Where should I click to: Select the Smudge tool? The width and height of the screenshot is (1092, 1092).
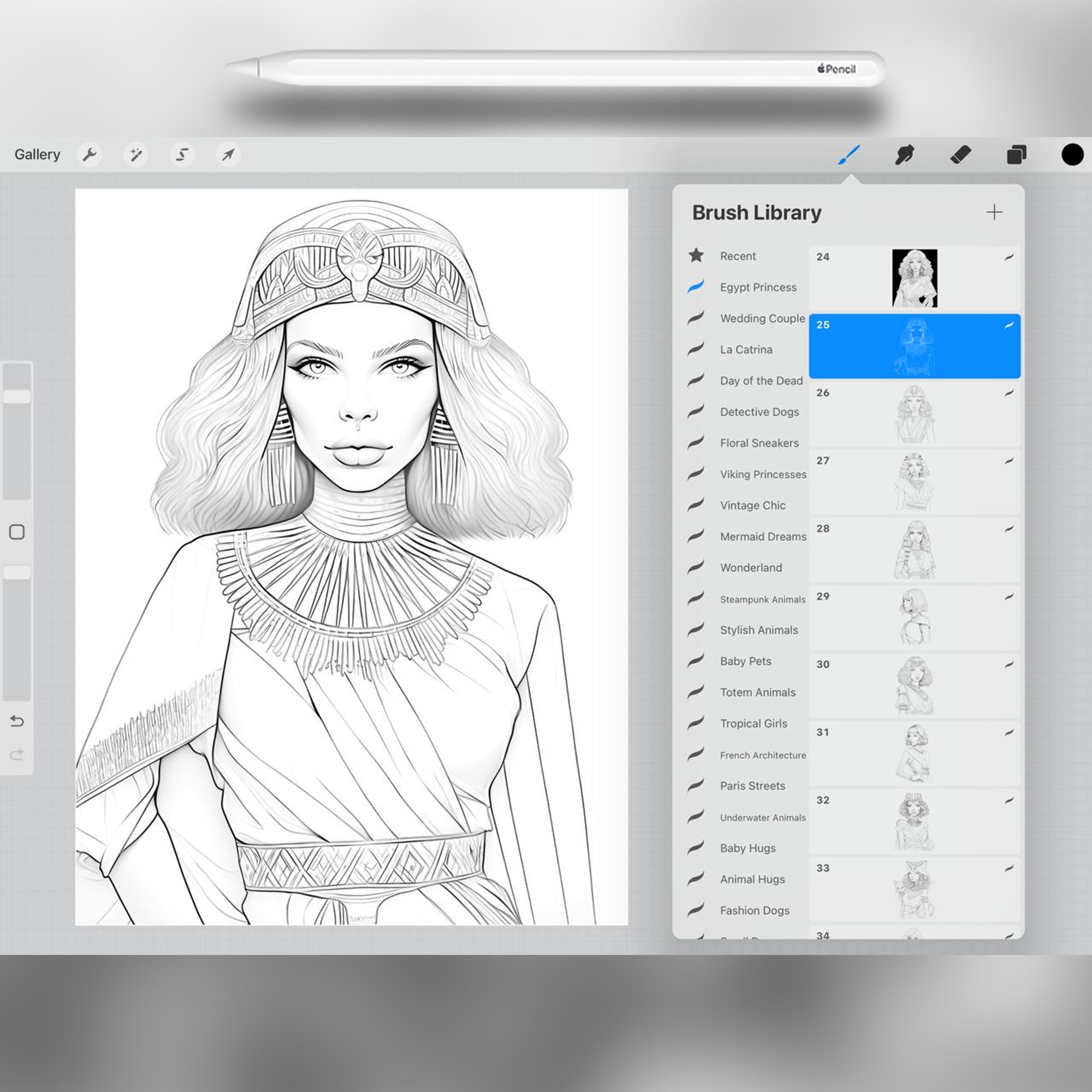(x=905, y=154)
